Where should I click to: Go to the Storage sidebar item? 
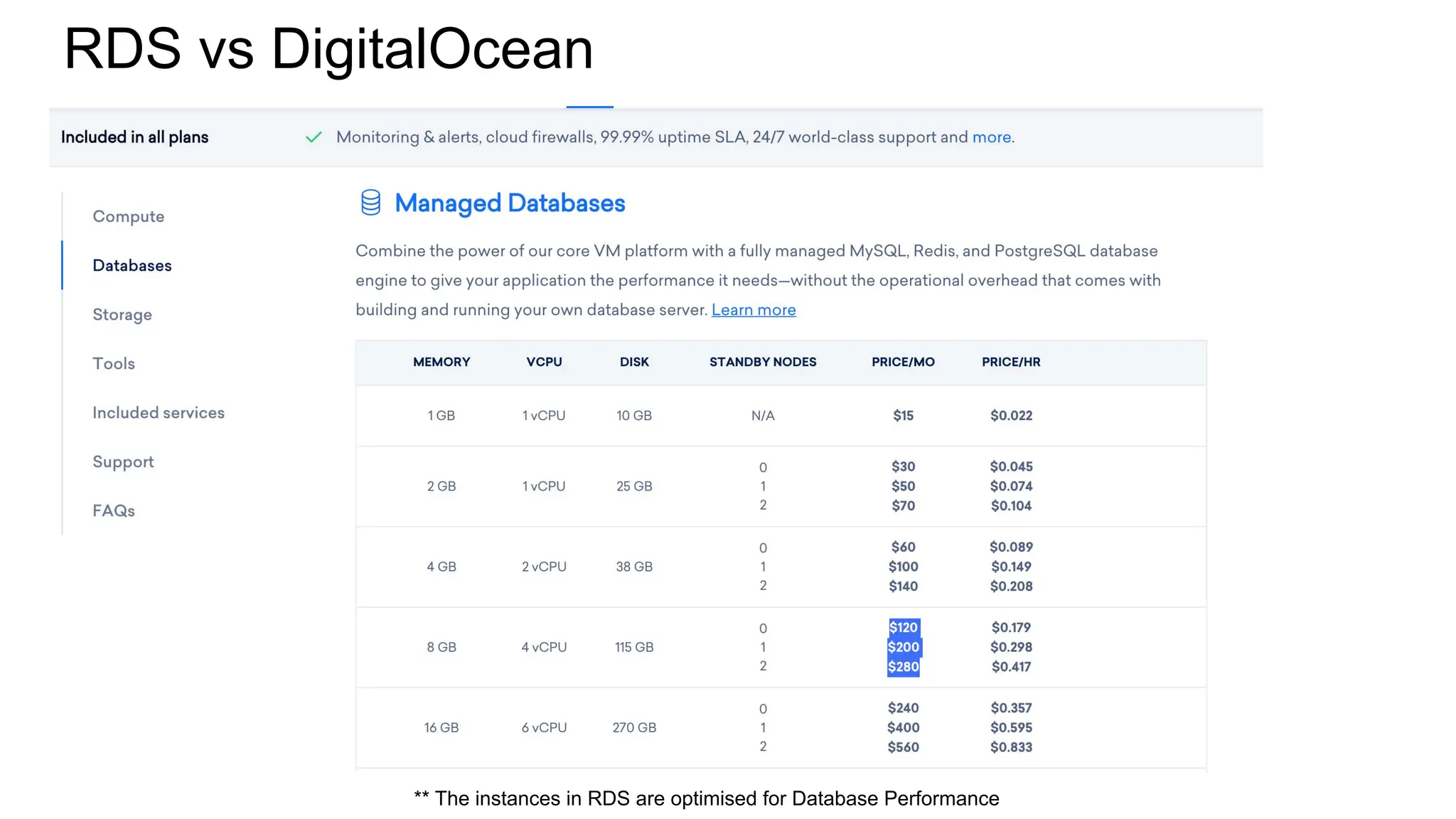pos(122,314)
